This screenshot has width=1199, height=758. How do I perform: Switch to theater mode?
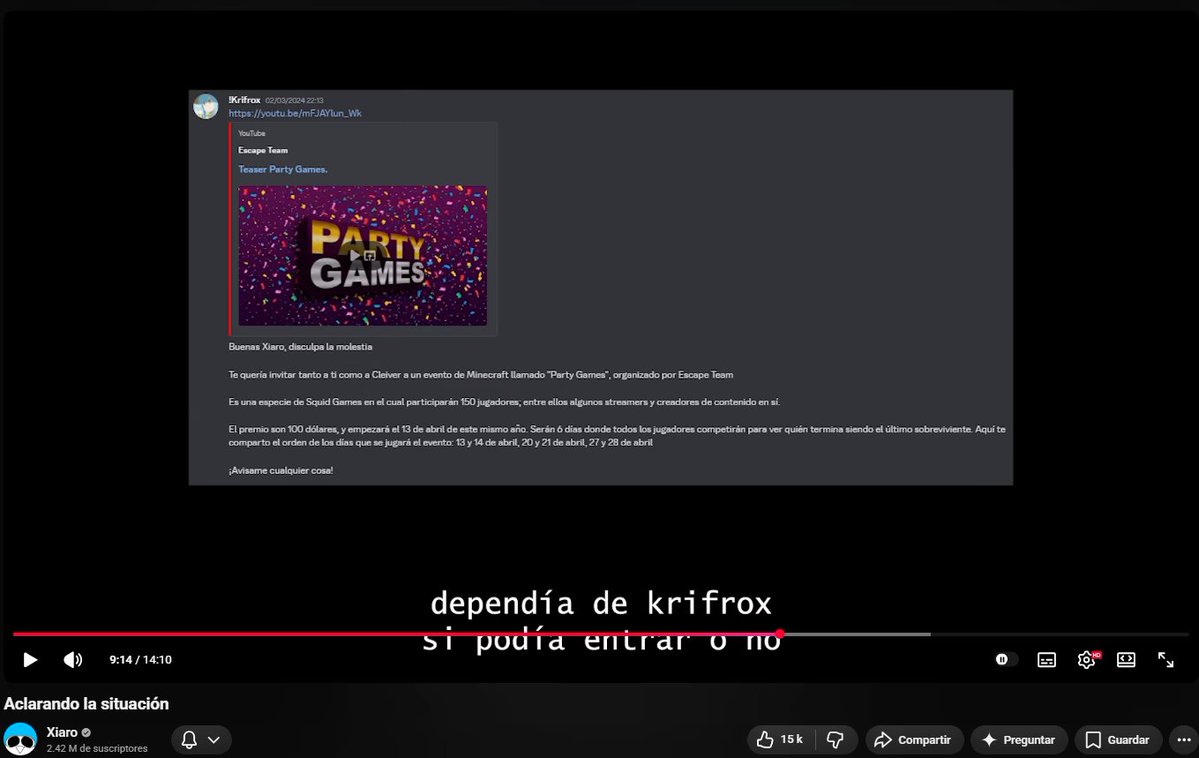click(1126, 659)
